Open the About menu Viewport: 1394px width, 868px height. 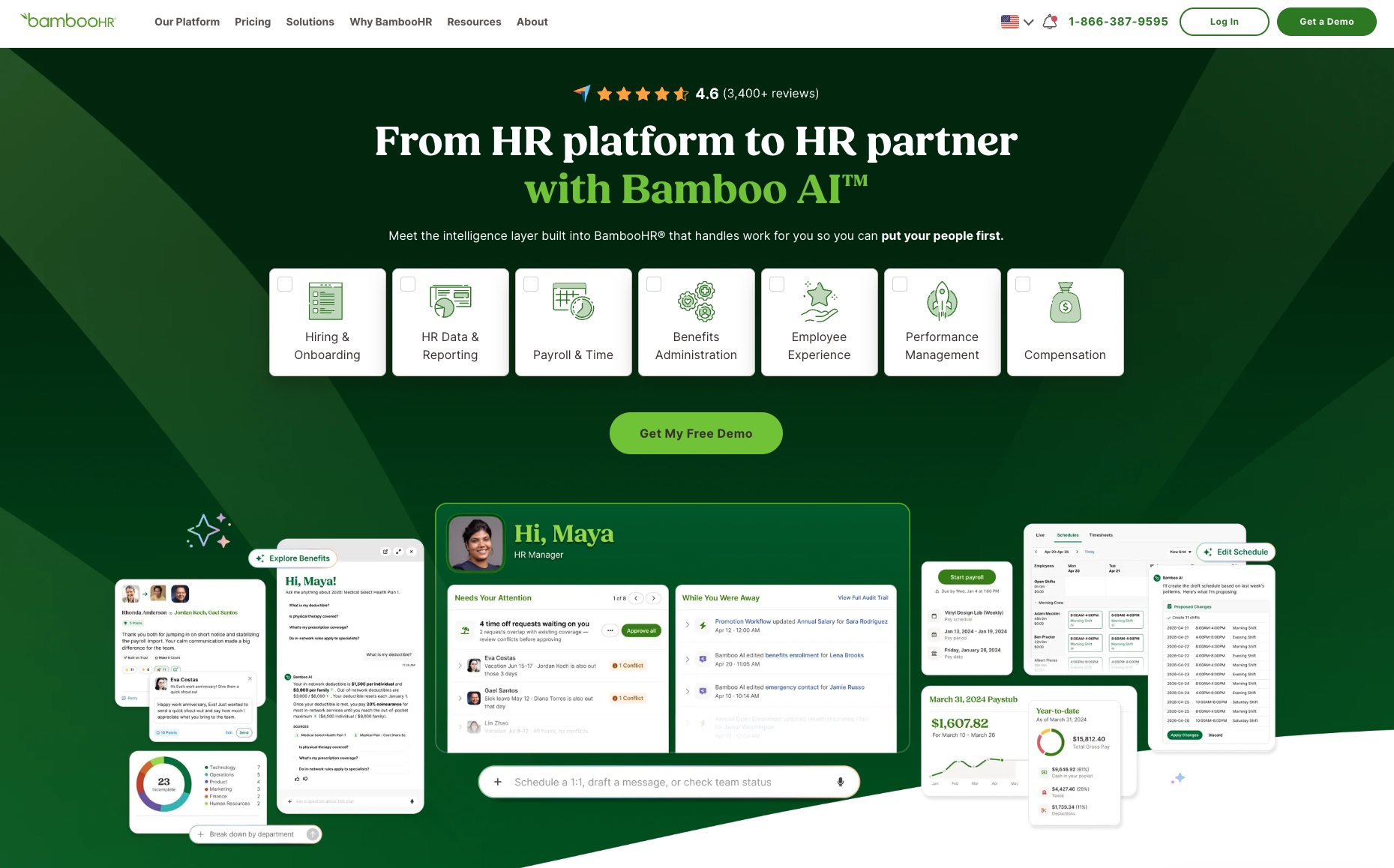(532, 22)
